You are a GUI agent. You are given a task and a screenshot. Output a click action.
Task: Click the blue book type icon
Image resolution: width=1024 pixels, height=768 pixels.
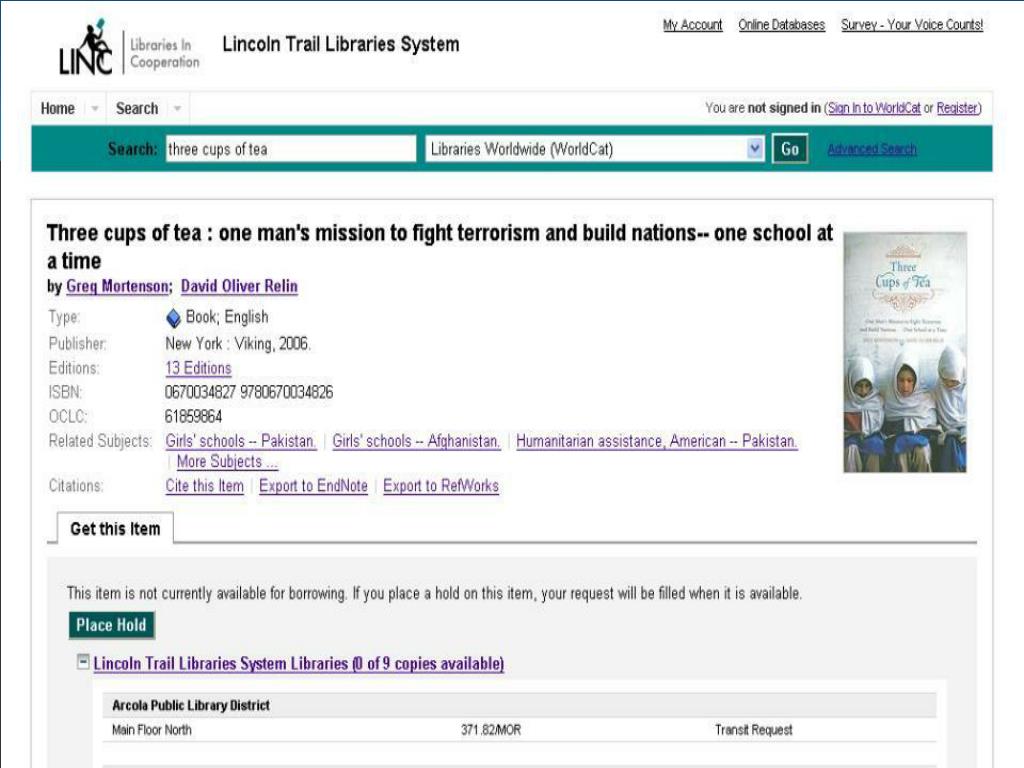173,318
